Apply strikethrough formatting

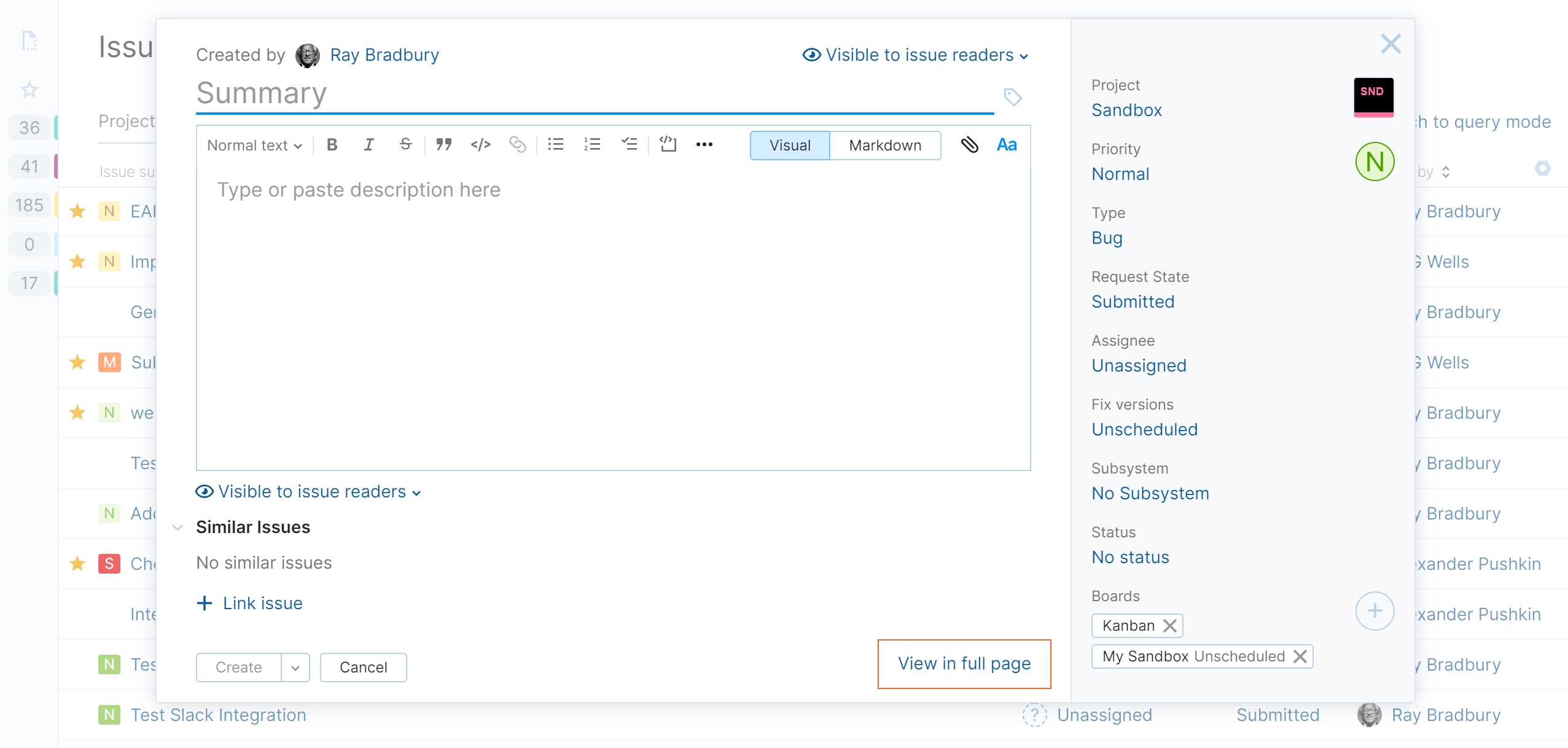(405, 145)
